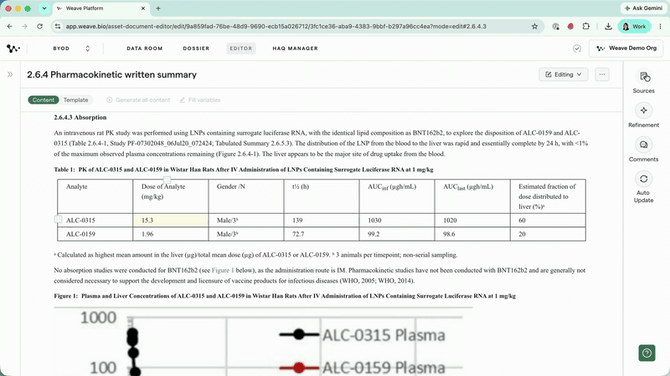Screen dimensions: 670x376
Task: Click the 1020 AUClast cell
Action: pyautogui.click(x=472, y=220)
